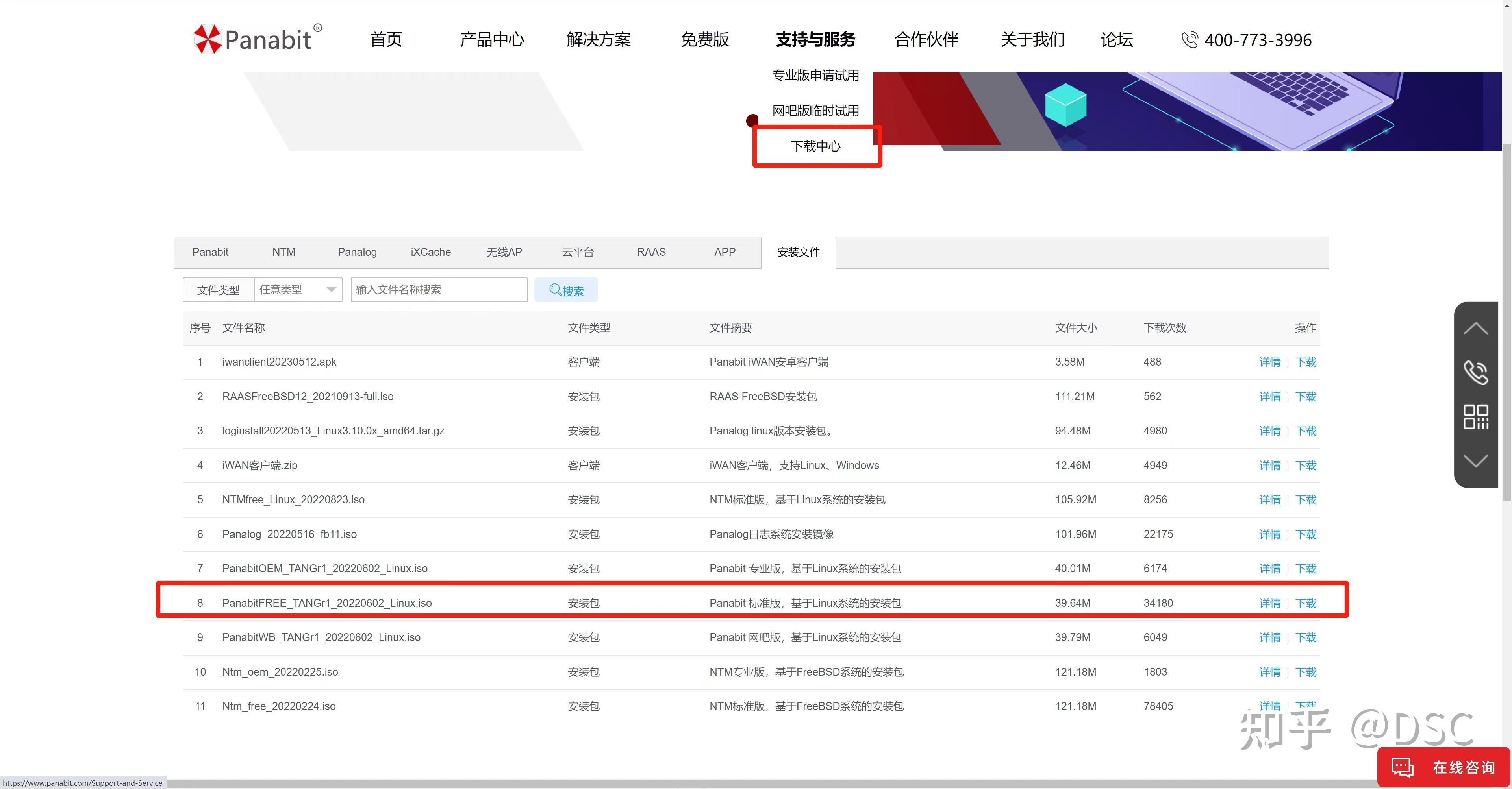This screenshot has width=1512, height=789.
Task: Click the file name search input field
Action: pos(439,290)
